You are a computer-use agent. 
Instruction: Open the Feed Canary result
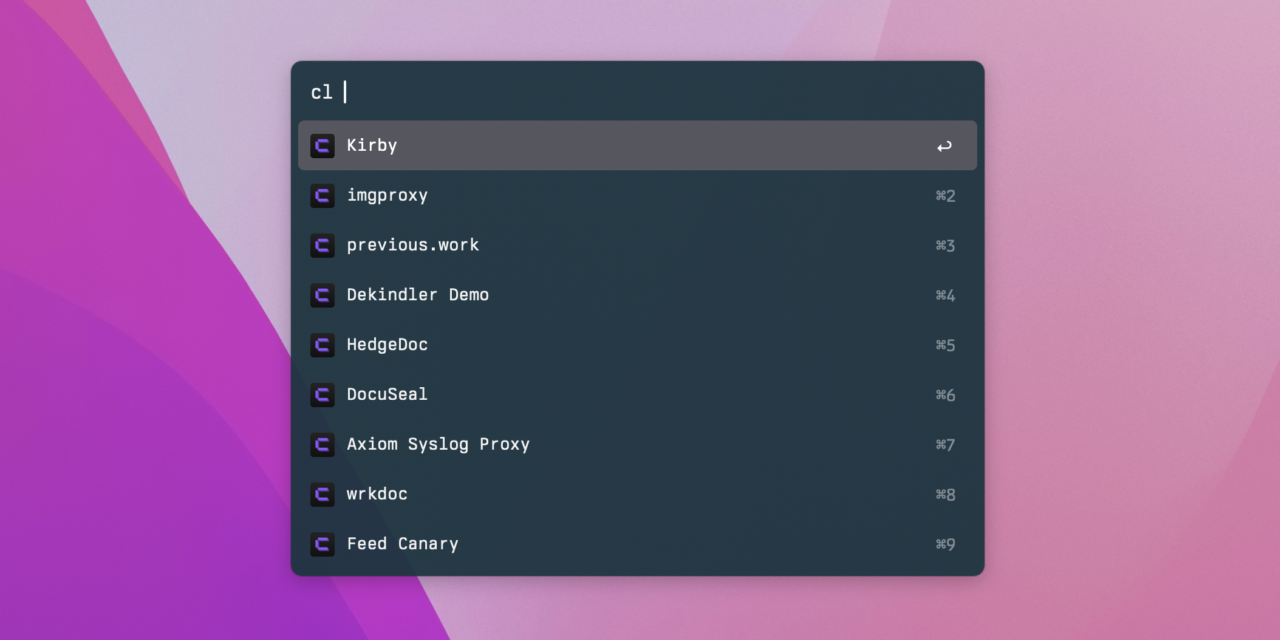[x=637, y=544]
